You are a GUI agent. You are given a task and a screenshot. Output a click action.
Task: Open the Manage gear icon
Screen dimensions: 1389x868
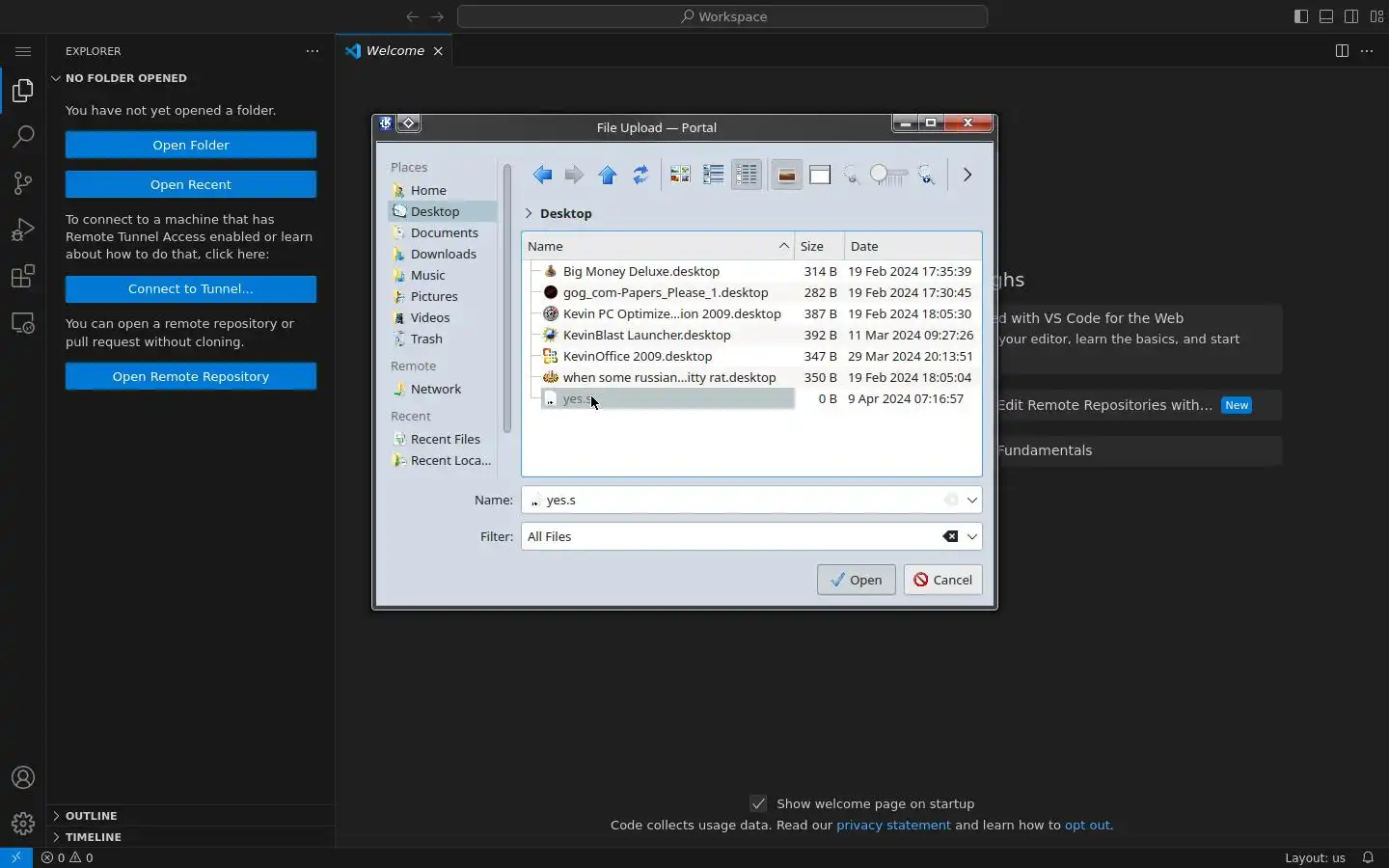(23, 824)
